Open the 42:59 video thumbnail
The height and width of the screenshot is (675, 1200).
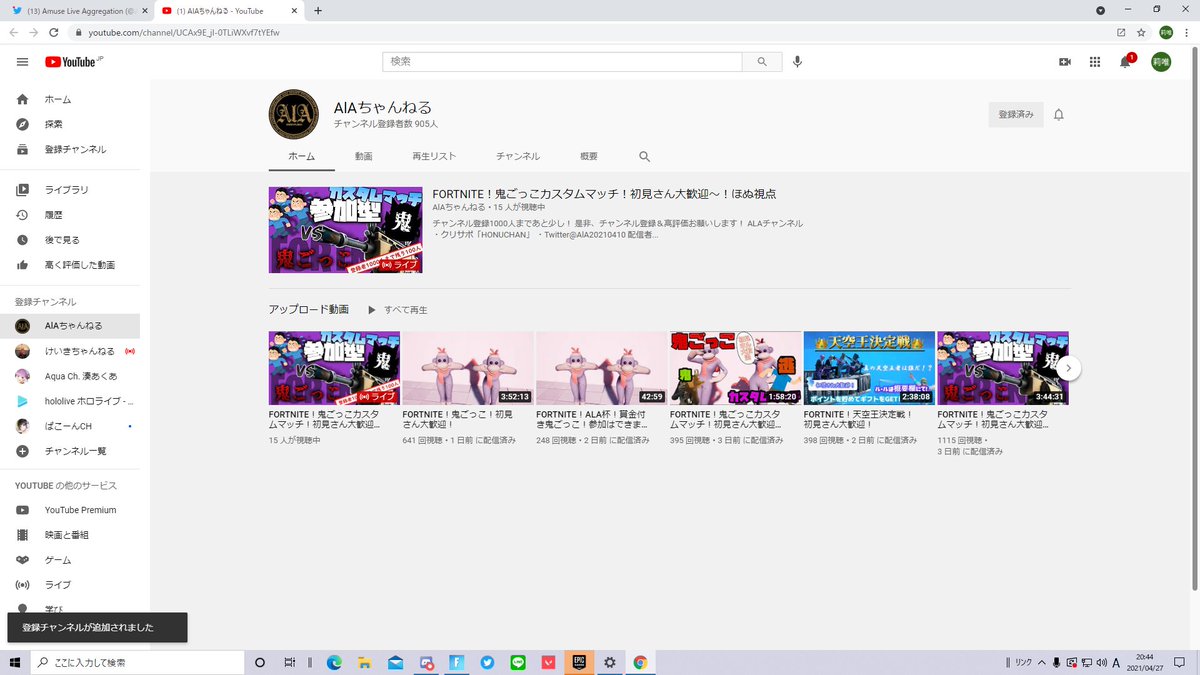[x=601, y=368]
